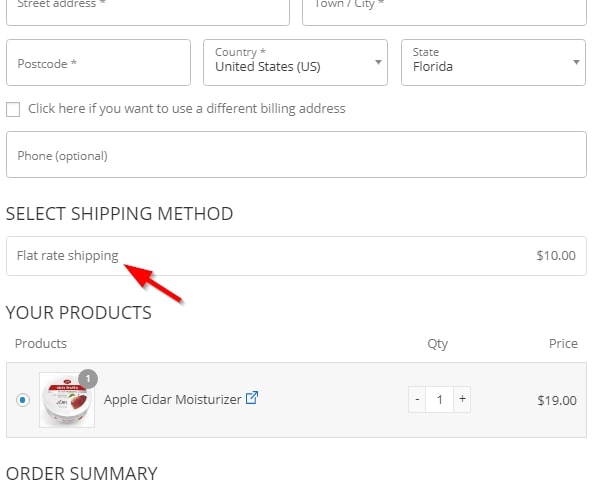This screenshot has width=607, height=485.
Task: Decrease quantity with the minus button
Action: (x=417, y=399)
